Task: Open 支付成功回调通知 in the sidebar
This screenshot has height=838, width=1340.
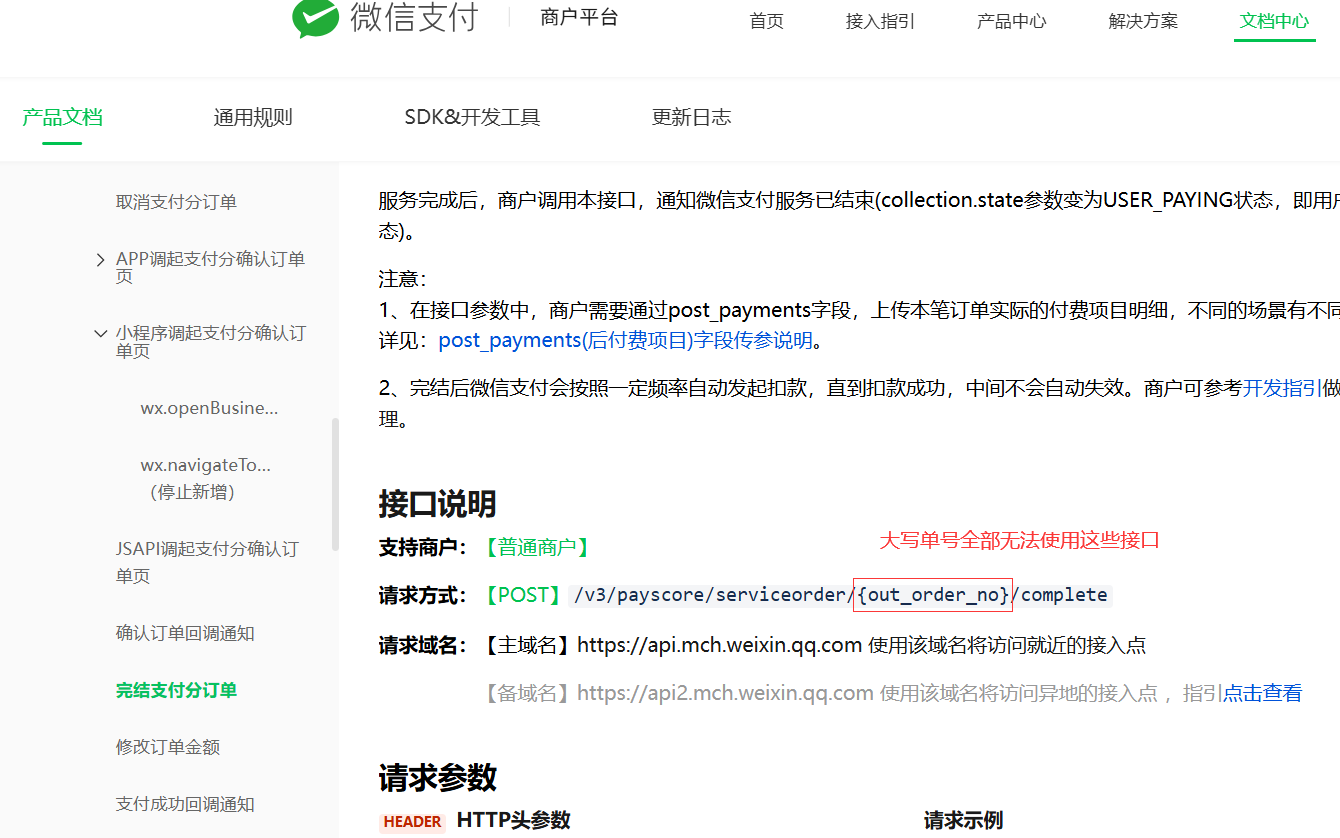Action: [x=185, y=804]
